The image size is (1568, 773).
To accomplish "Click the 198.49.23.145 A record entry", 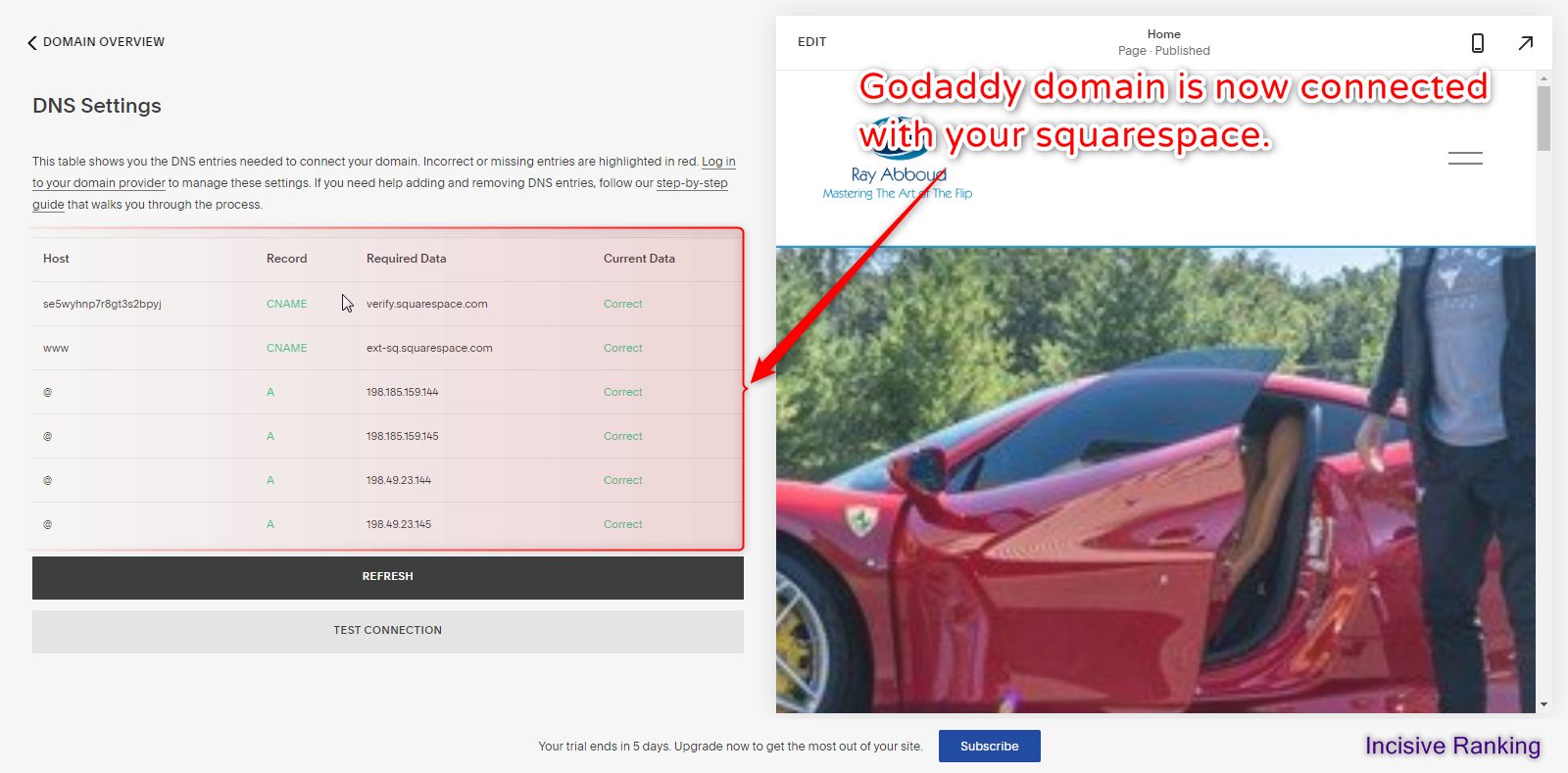I will [399, 524].
